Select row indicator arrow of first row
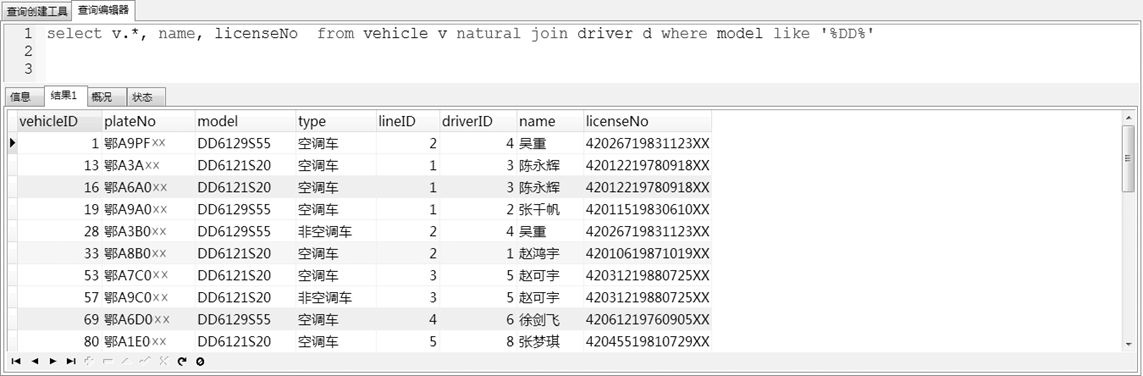Viewport: 1143px width, 376px height. [x=12, y=144]
